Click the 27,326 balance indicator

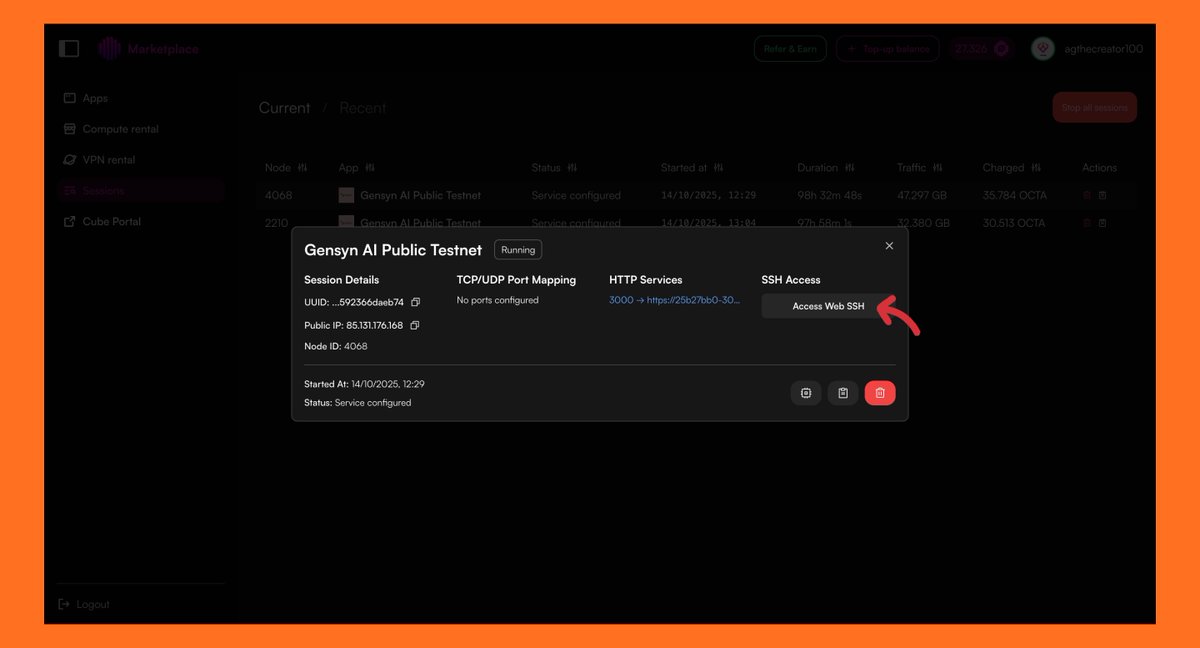coord(983,49)
